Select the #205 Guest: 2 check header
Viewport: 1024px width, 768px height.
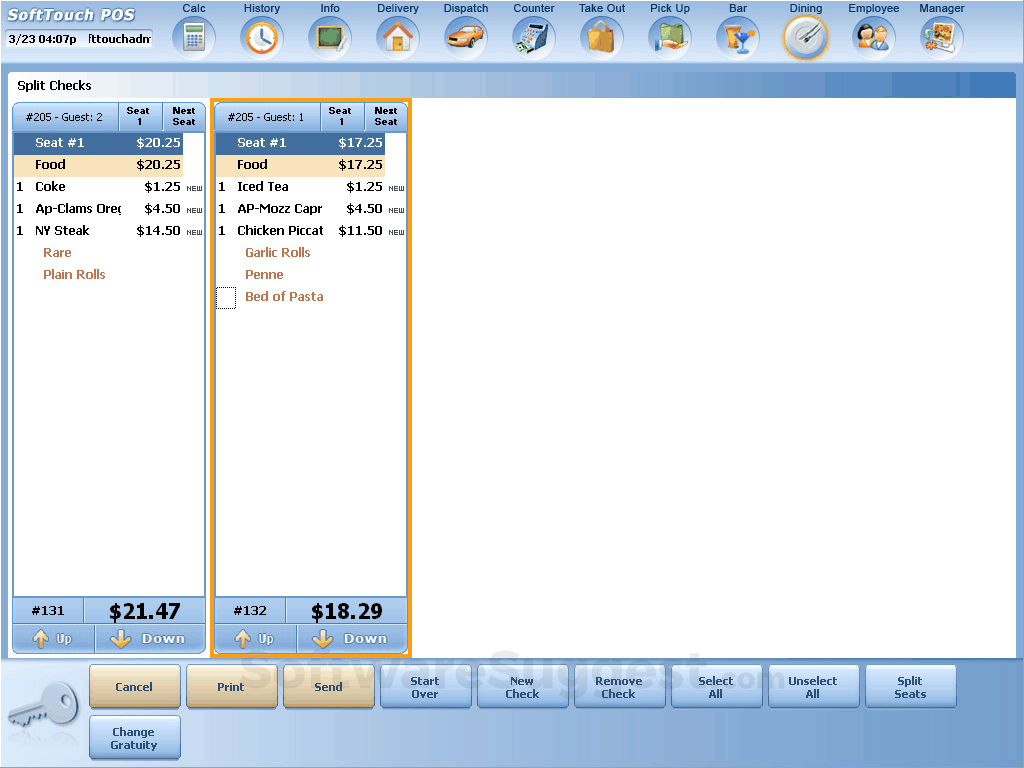click(x=64, y=116)
